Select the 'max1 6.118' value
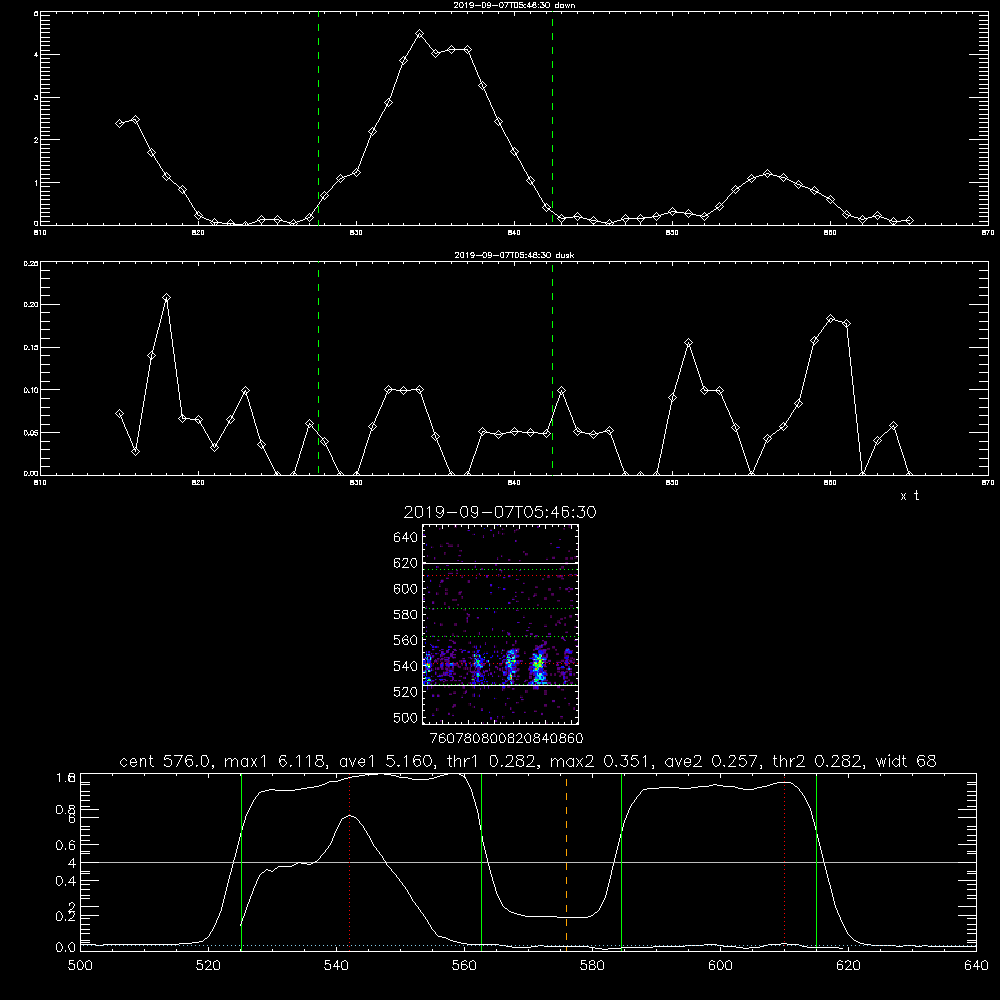 point(273,761)
